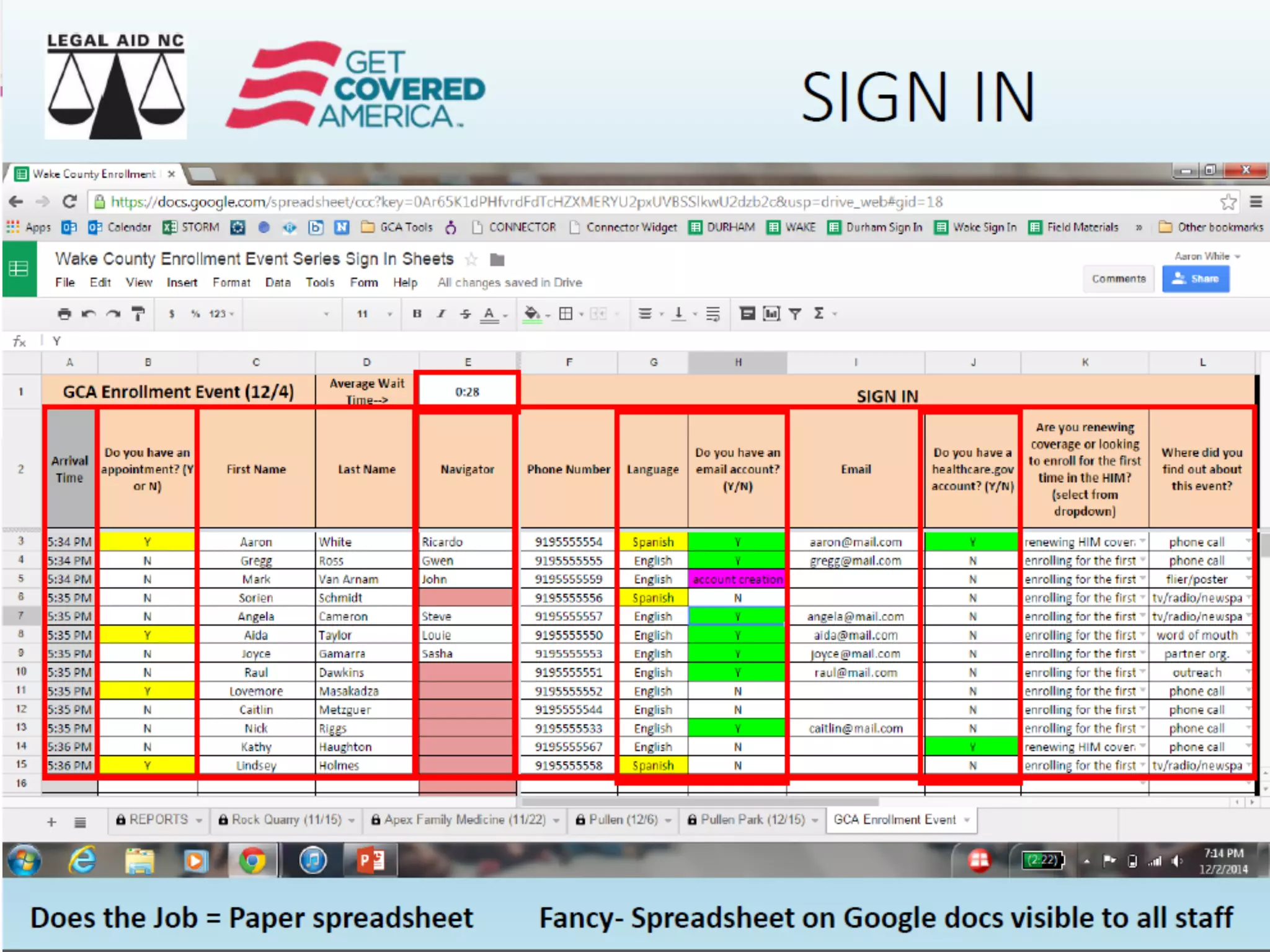
Task: Open the Durham Sign In bookmark
Action: pyautogui.click(x=875, y=227)
